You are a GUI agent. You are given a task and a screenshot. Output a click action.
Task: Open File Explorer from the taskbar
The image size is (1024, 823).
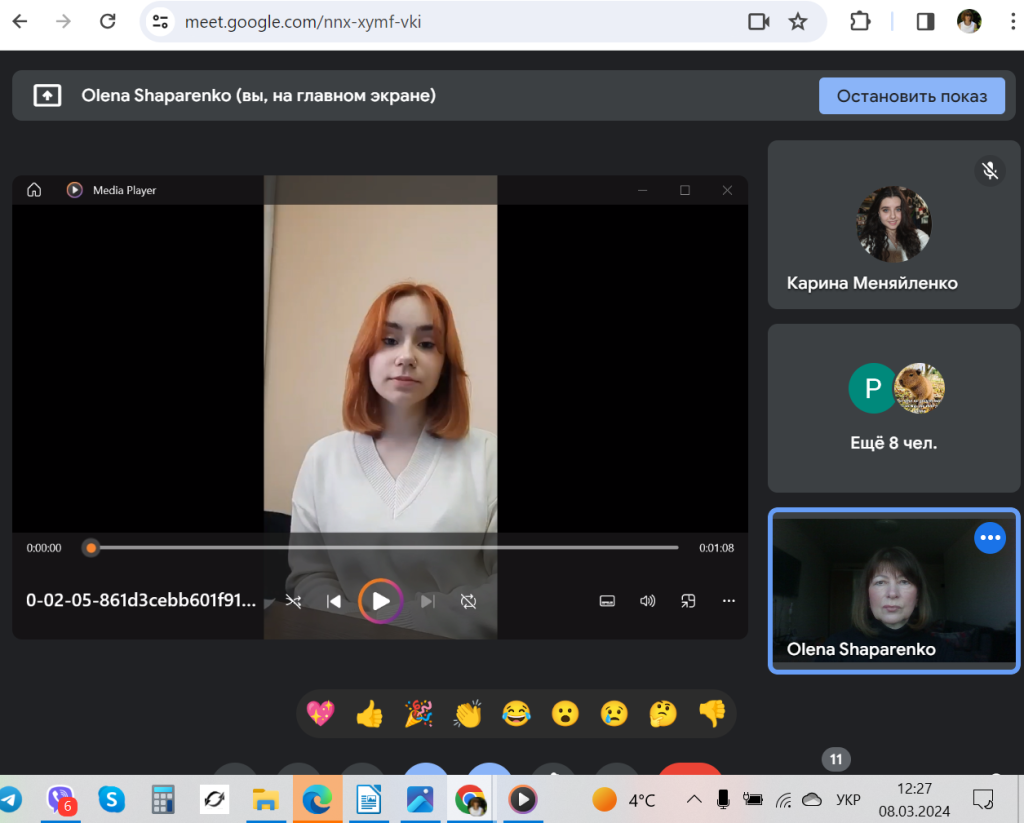266,799
